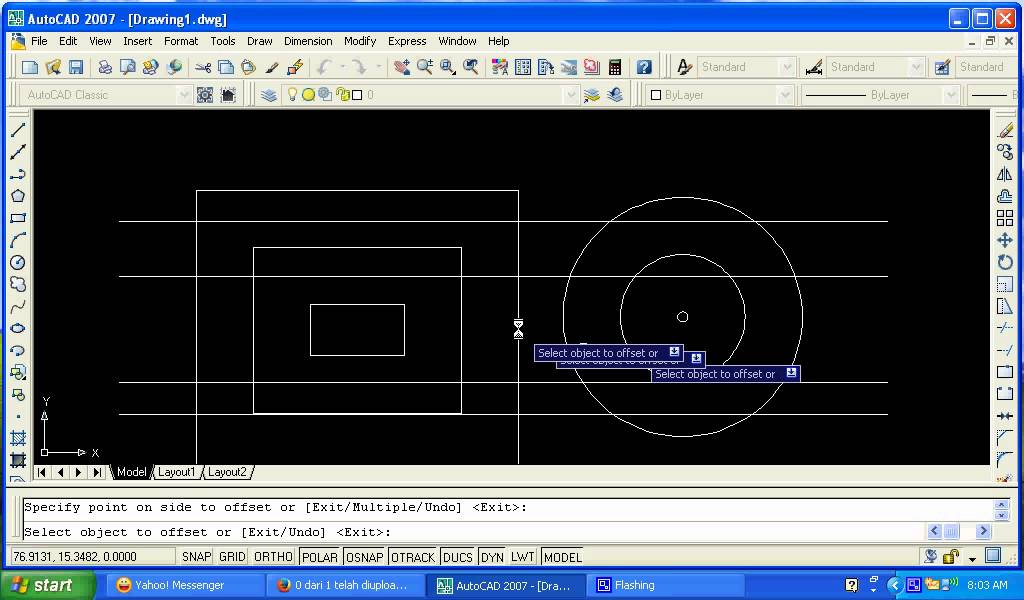Click the New drawing icon
1024x600 pixels.
coord(30,67)
